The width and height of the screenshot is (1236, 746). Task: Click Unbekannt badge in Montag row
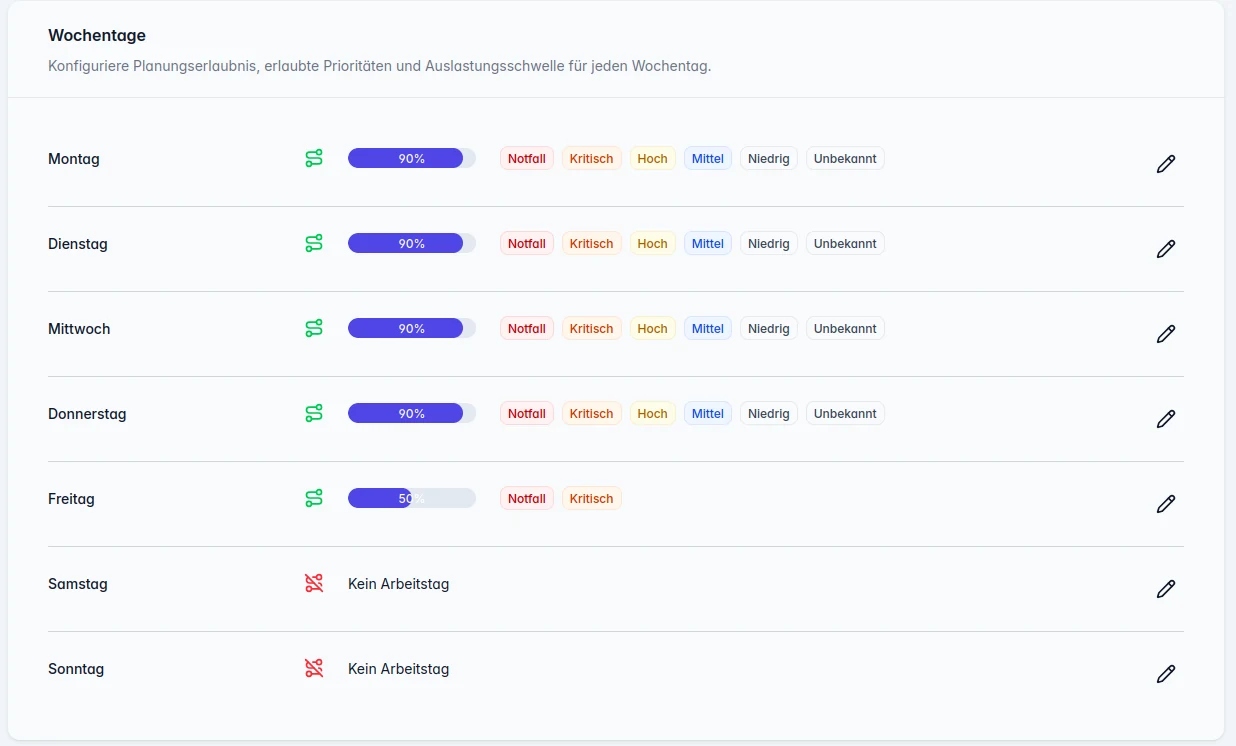pyautogui.click(x=845, y=158)
